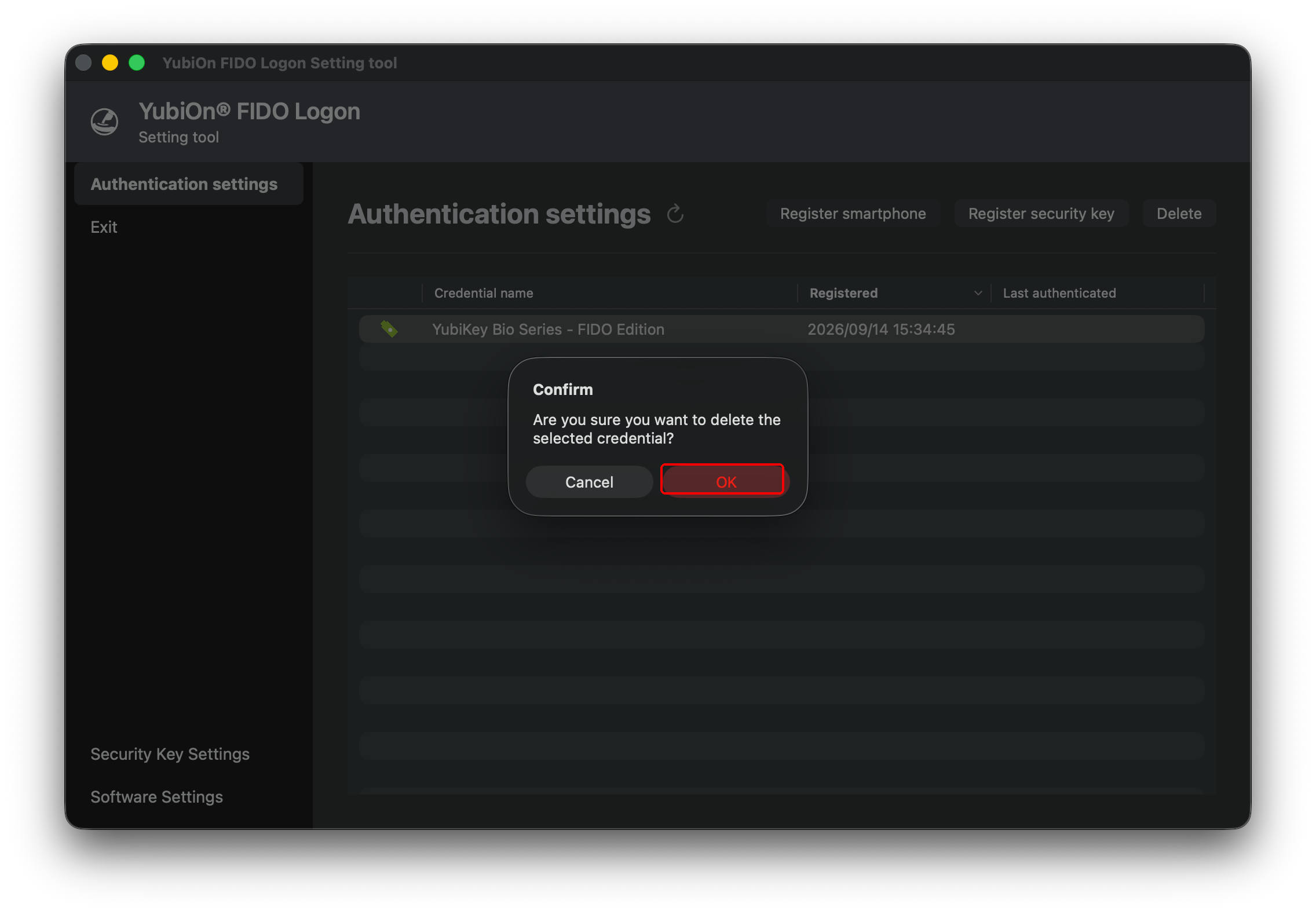Click the yellow minimize window button

(x=110, y=63)
